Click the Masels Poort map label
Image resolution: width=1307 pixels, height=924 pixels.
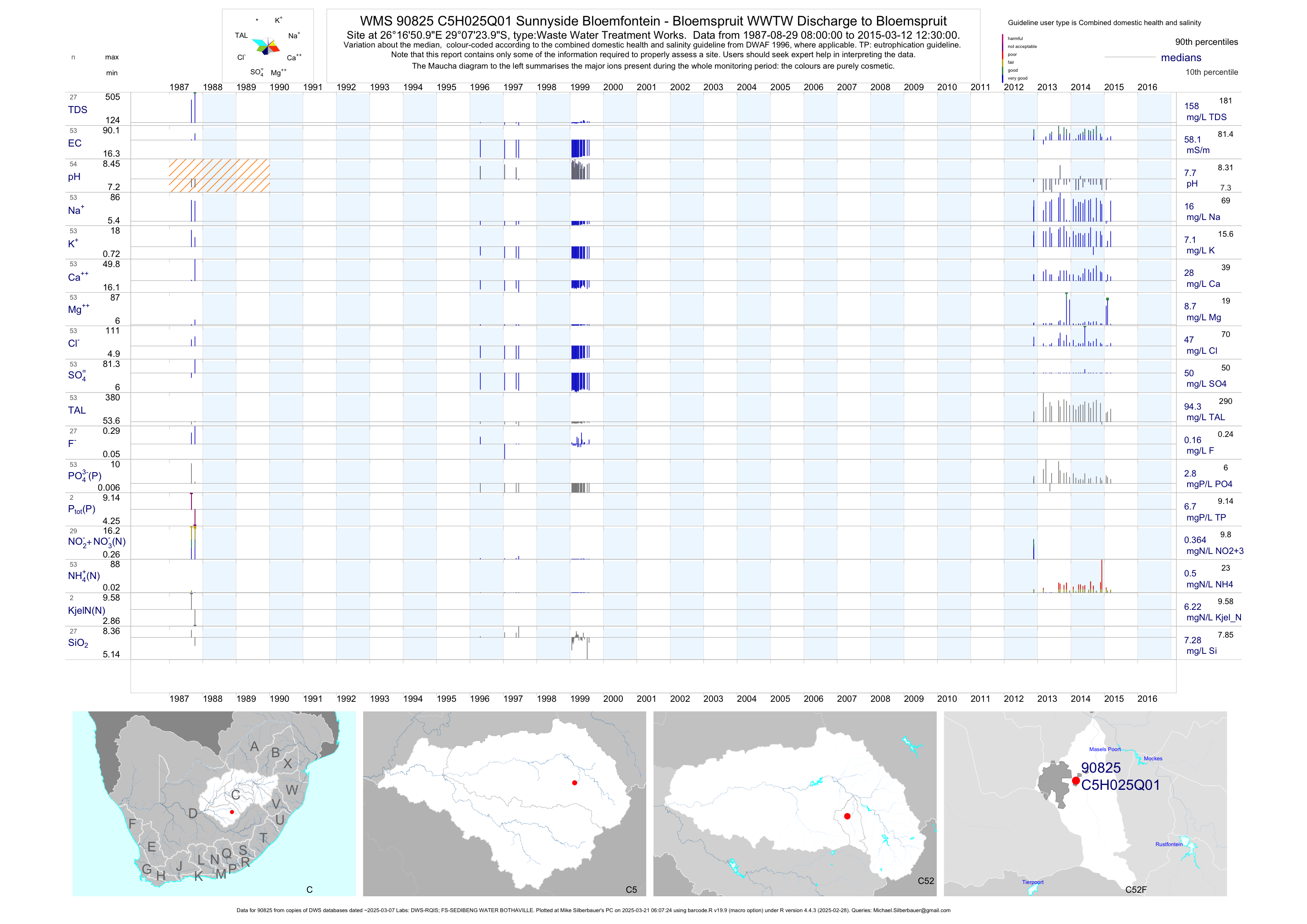(x=1105, y=749)
